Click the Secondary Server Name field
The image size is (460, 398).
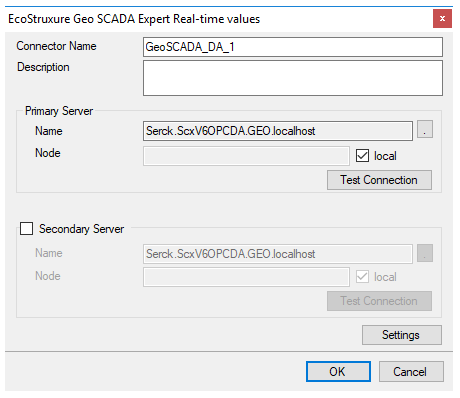[278, 254]
